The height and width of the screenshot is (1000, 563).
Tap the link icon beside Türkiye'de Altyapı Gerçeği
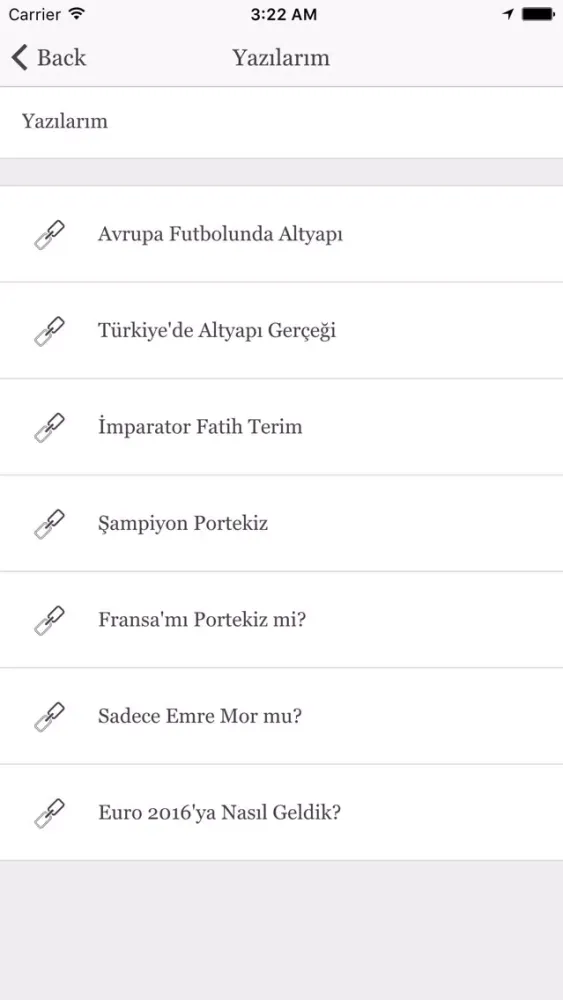pos(49,331)
